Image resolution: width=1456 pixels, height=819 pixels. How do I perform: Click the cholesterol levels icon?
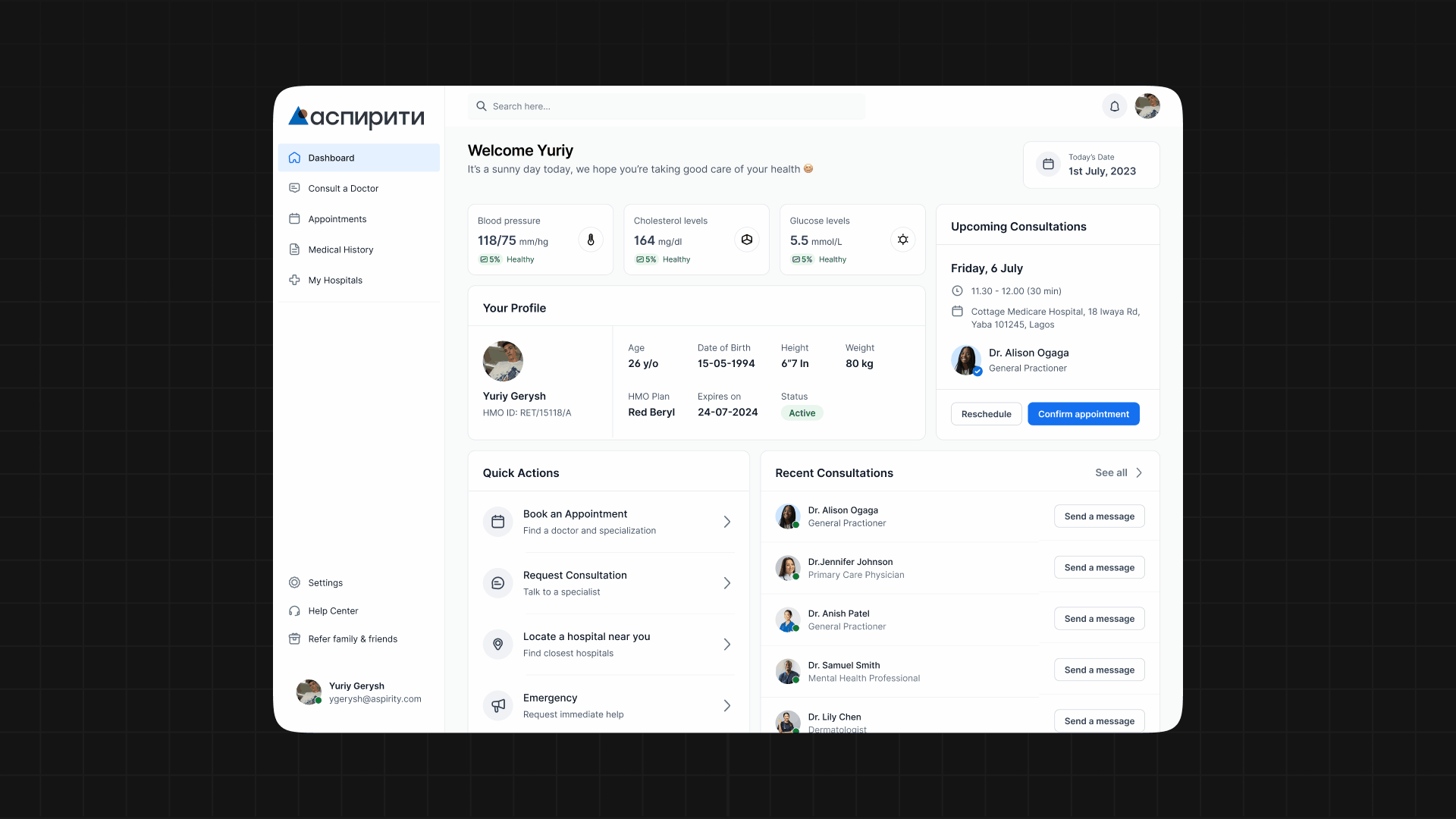[x=747, y=240]
